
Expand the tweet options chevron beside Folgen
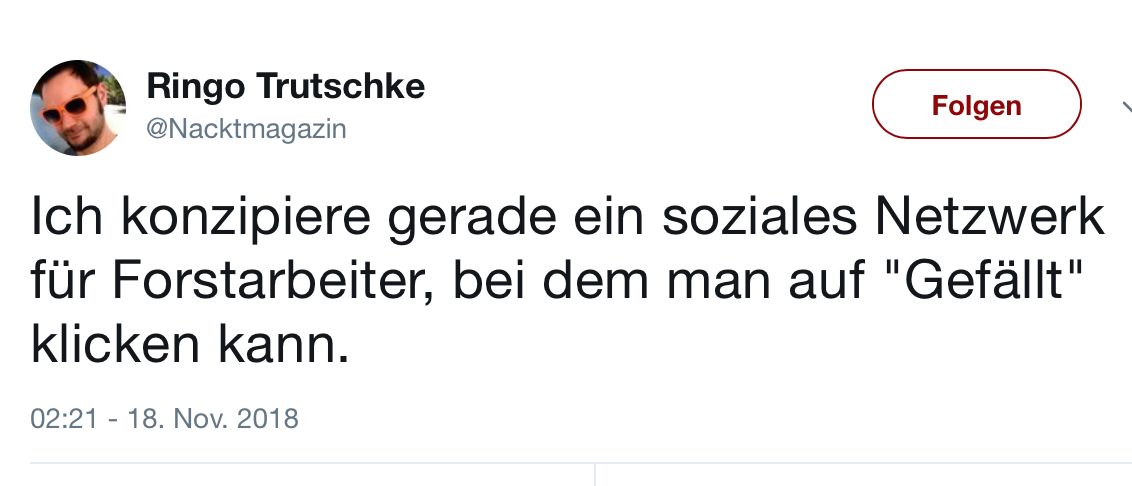1122,108
